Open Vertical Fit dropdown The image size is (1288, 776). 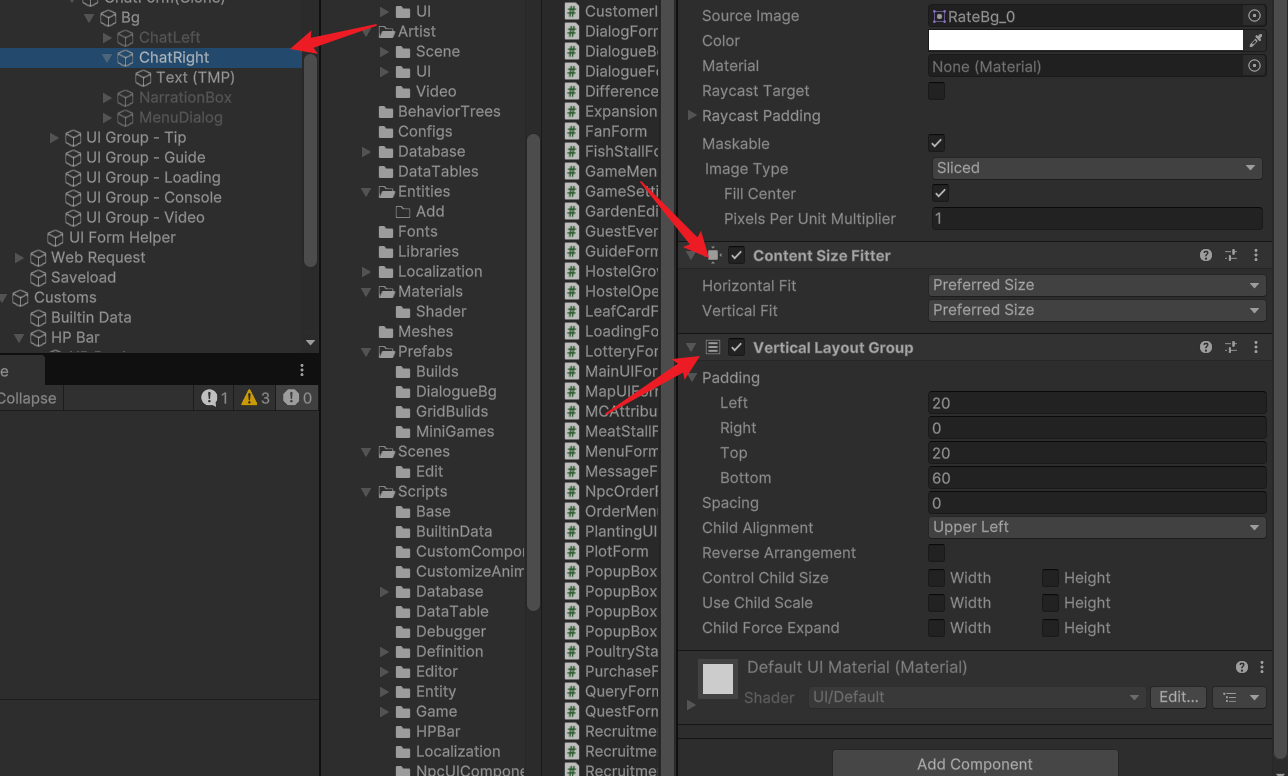(x=1097, y=311)
